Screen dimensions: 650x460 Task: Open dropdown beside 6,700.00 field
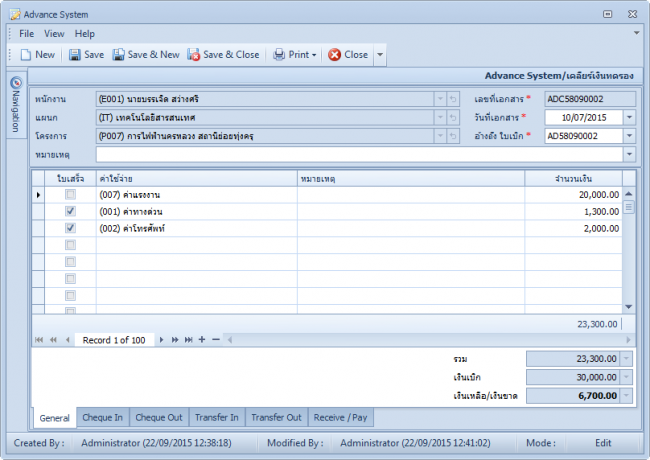[x=626, y=396]
